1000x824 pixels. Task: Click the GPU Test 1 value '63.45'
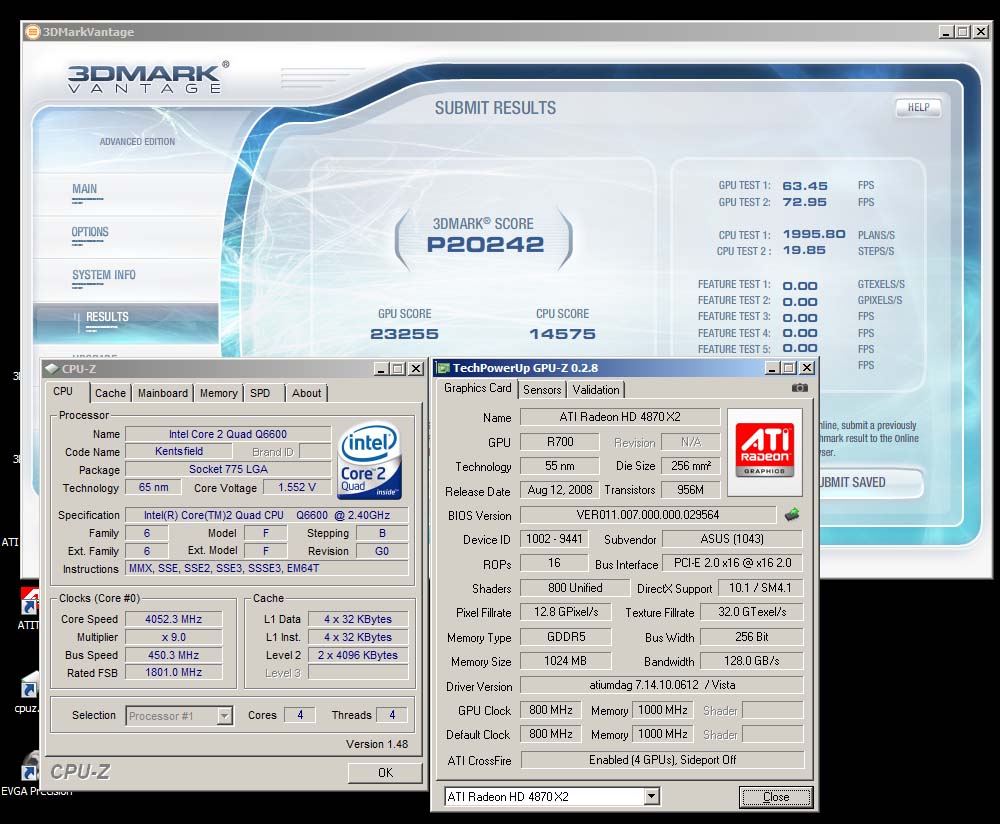(805, 186)
